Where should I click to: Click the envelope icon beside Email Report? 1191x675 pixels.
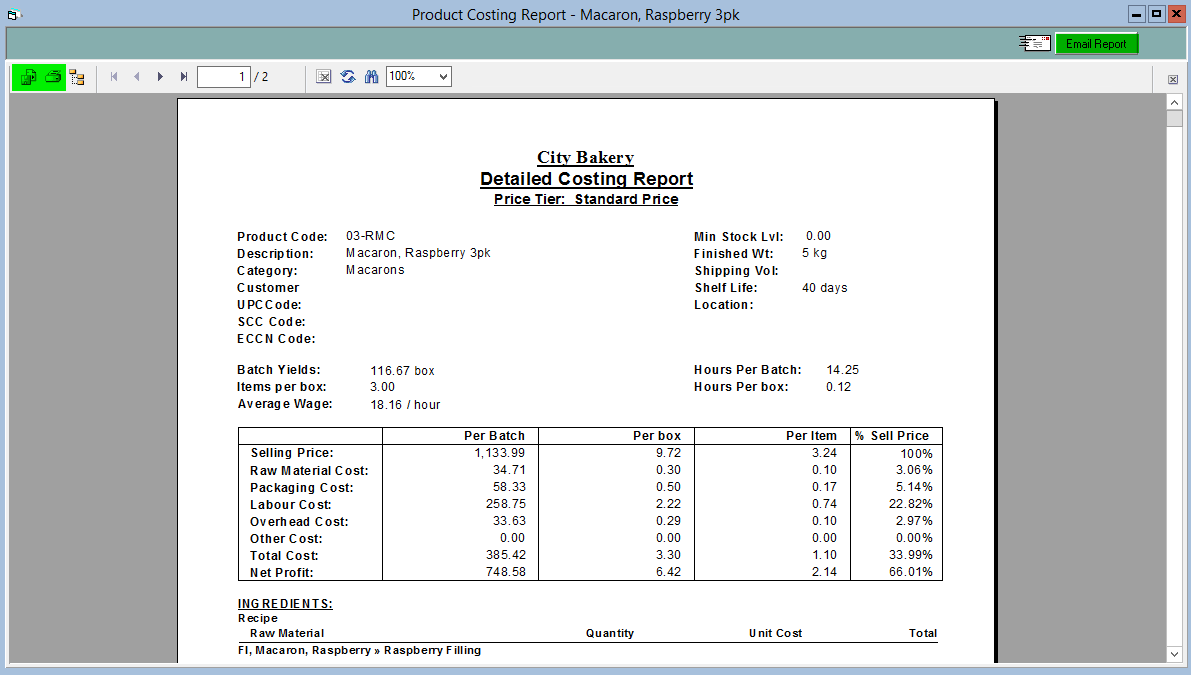(1035, 43)
